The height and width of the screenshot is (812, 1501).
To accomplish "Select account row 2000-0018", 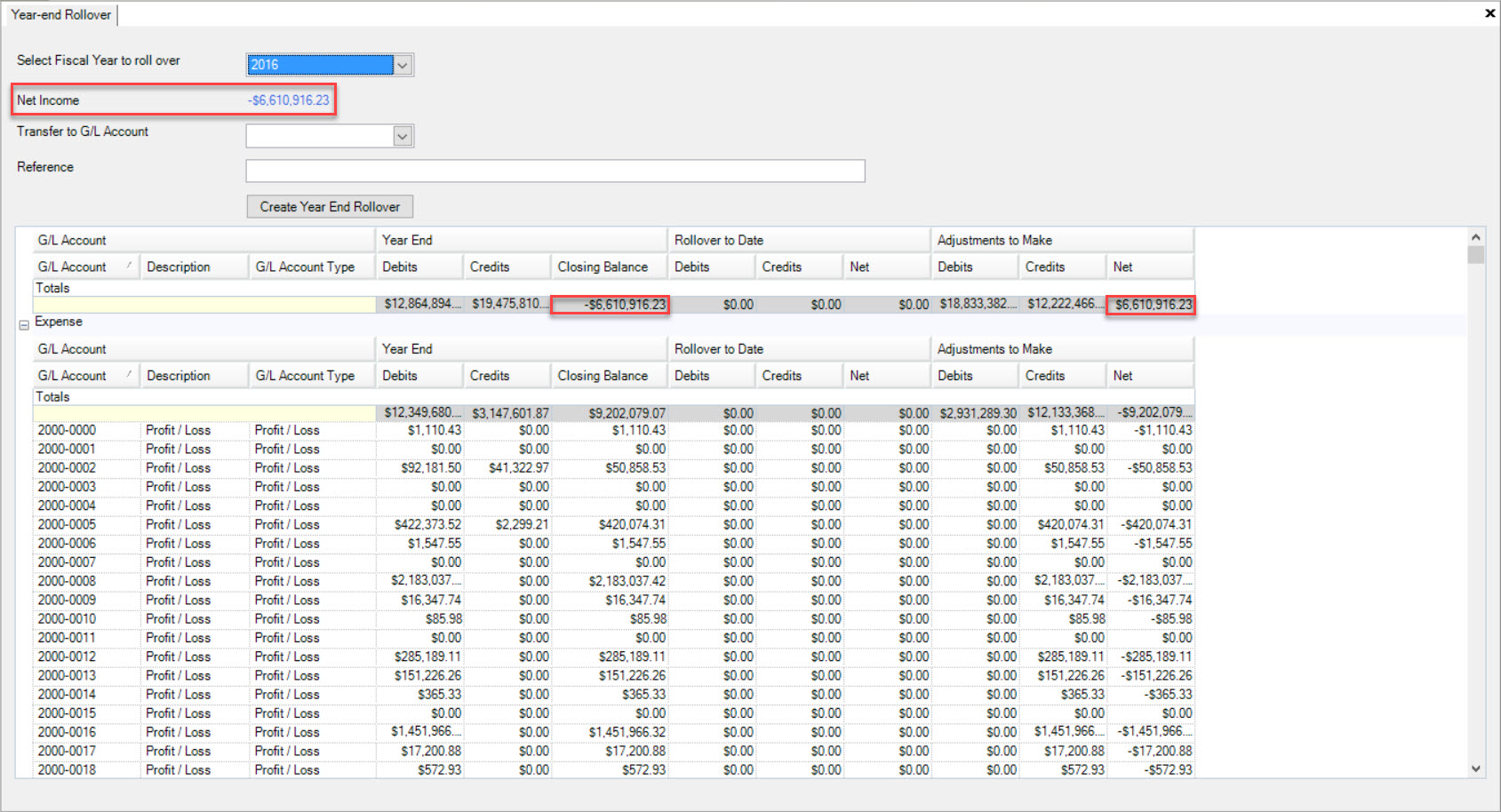I will (x=613, y=769).
